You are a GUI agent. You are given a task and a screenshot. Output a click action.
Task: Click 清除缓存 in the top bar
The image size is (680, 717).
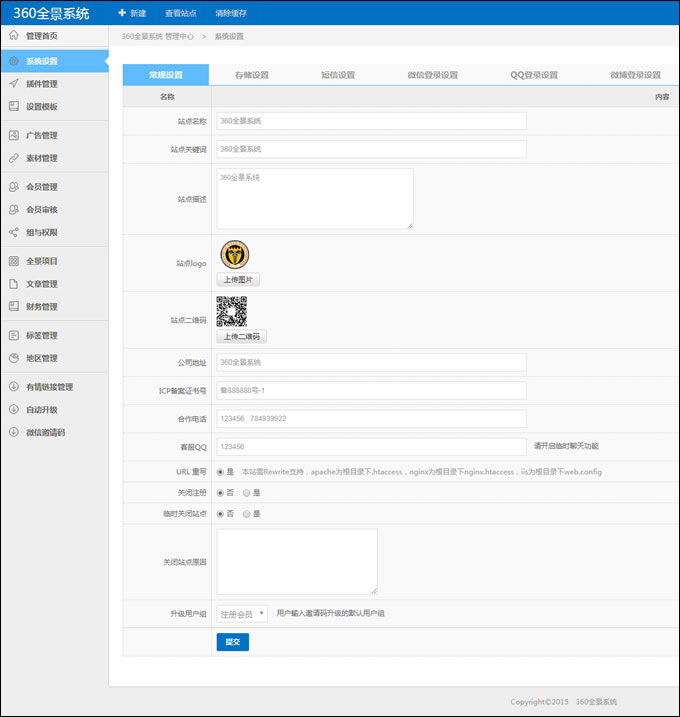point(231,13)
